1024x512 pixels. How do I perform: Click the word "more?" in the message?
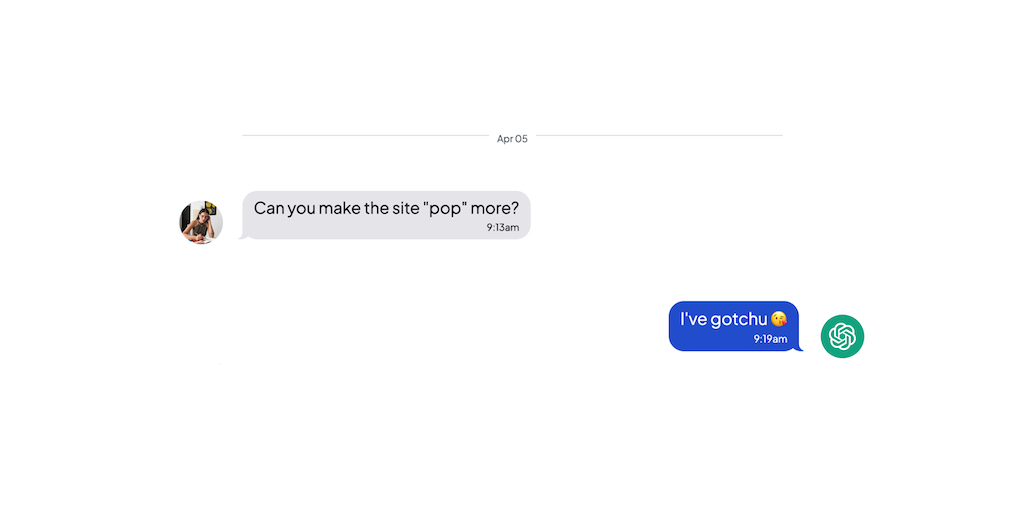click(x=497, y=208)
